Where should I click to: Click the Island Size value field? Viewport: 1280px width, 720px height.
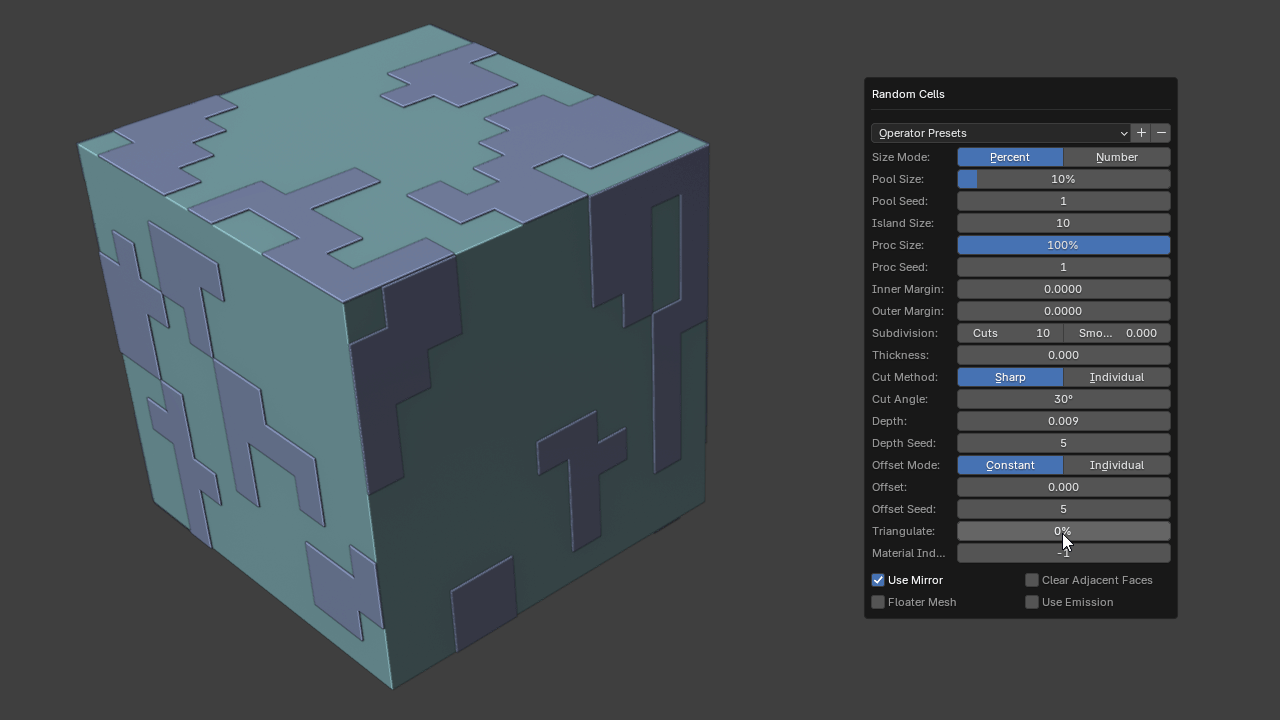click(x=1063, y=223)
